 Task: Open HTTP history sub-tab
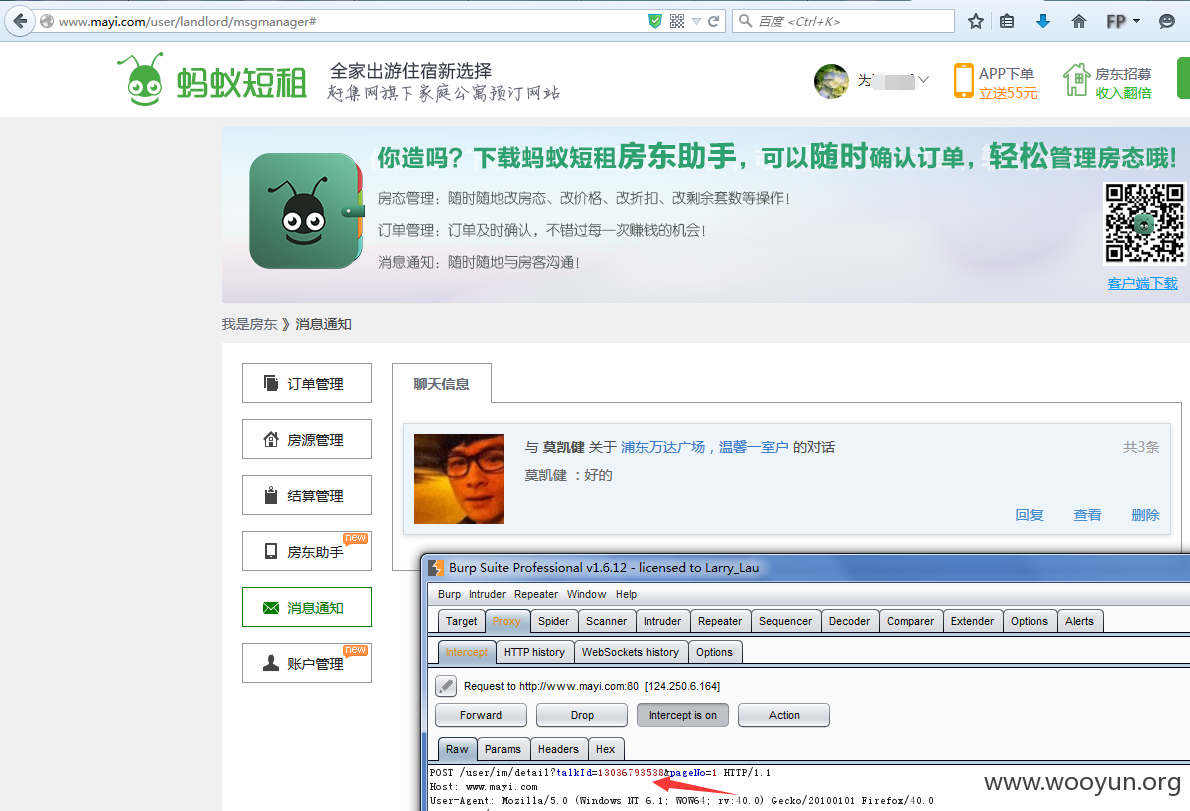click(x=534, y=652)
